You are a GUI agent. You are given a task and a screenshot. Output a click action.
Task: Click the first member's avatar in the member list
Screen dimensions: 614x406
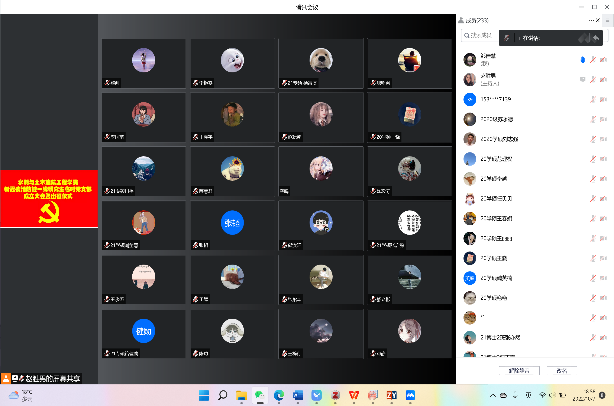point(469,60)
